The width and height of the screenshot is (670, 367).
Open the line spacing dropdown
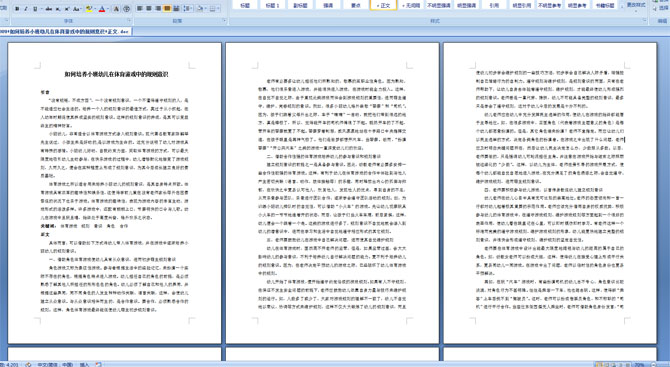(188, 9)
